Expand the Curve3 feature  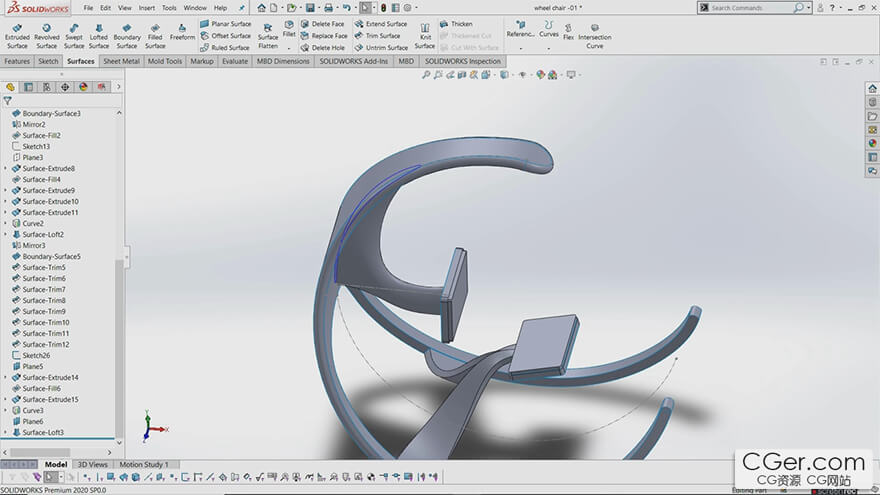coord(6,410)
